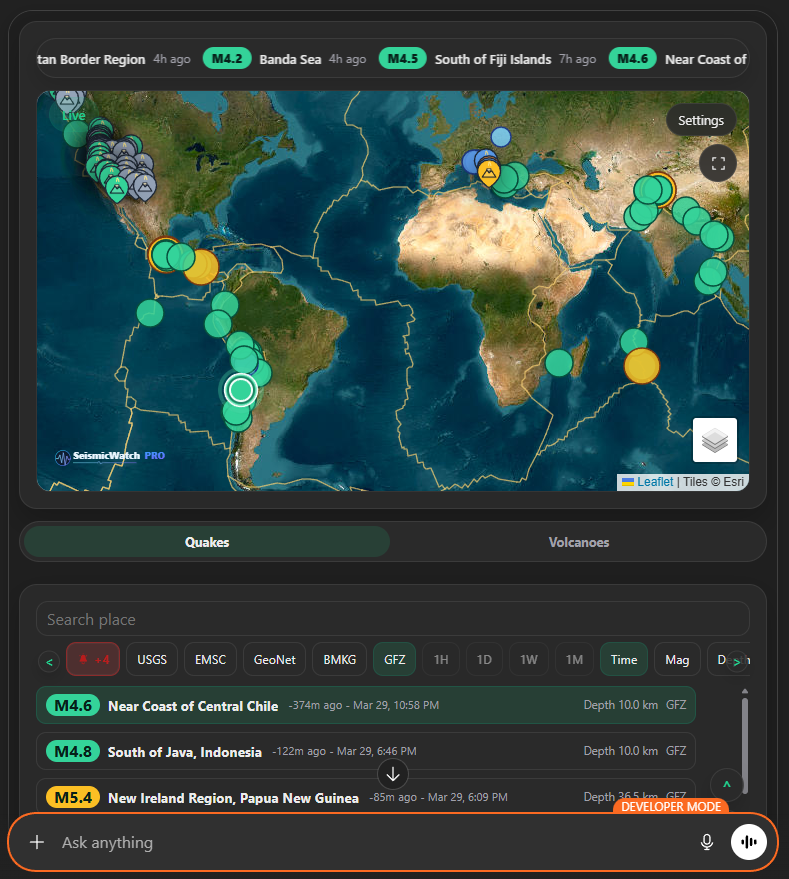Viewport: 789px width, 879px height.
Task: Click the down arrow to jump down
Action: (393, 774)
